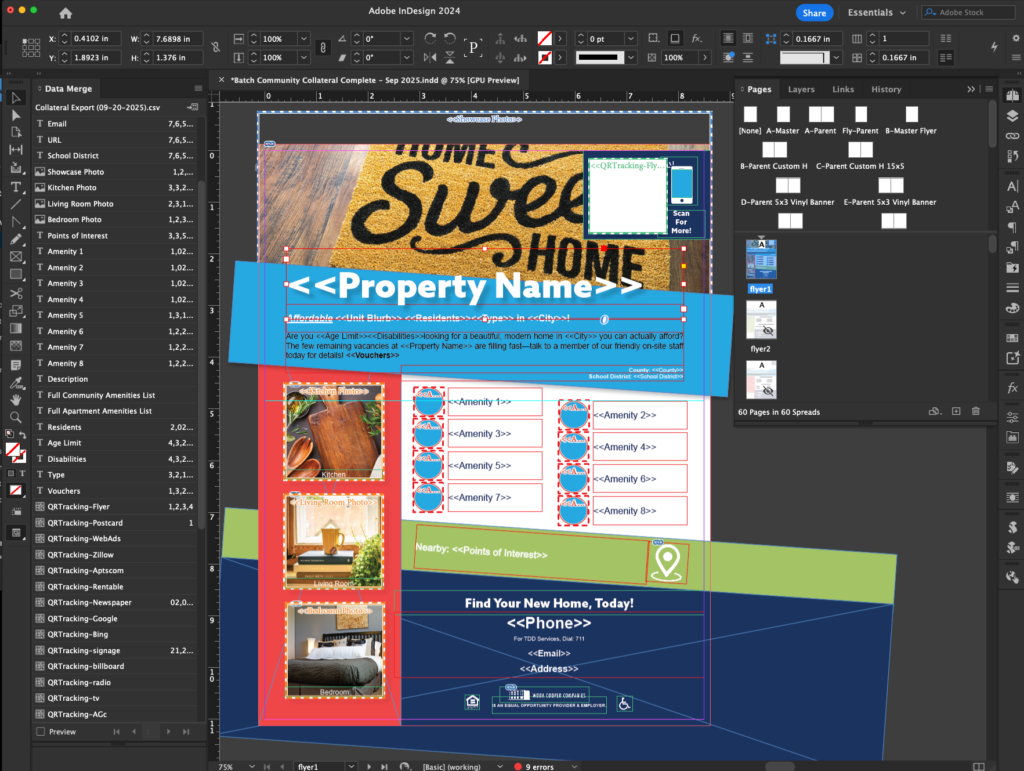Screen dimensions: 1024x771
Task: Select the Direct Selection tool
Action: coord(16,115)
